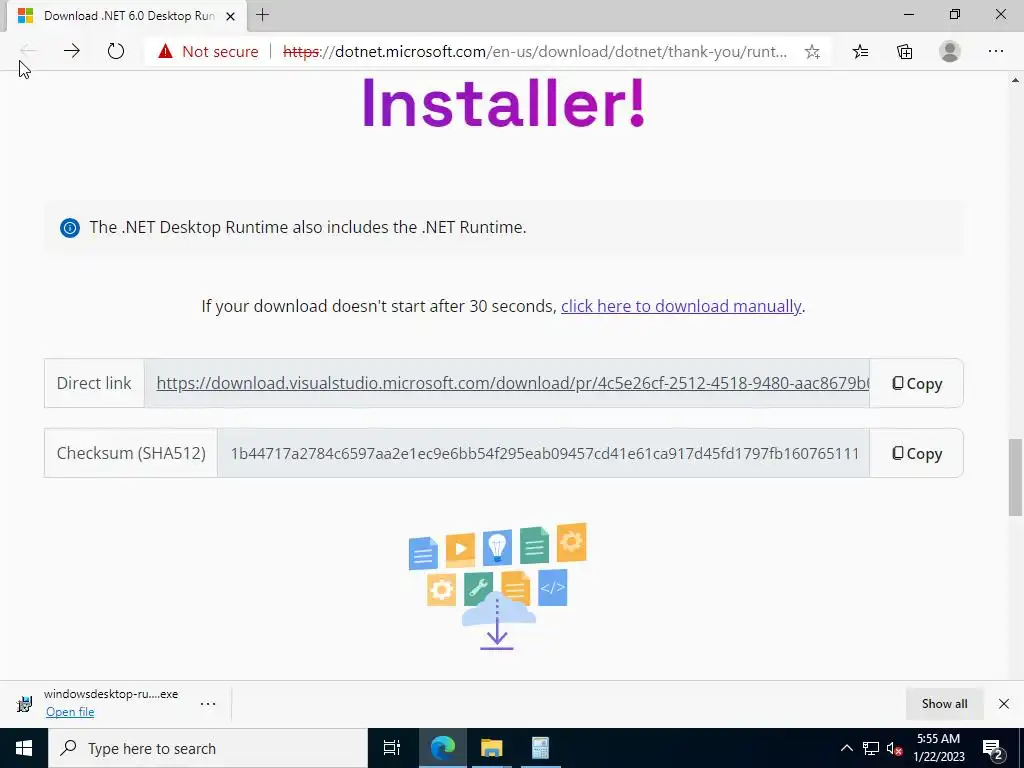Click the downloaded exe file icon
1024x768 pixels.
tap(24, 703)
